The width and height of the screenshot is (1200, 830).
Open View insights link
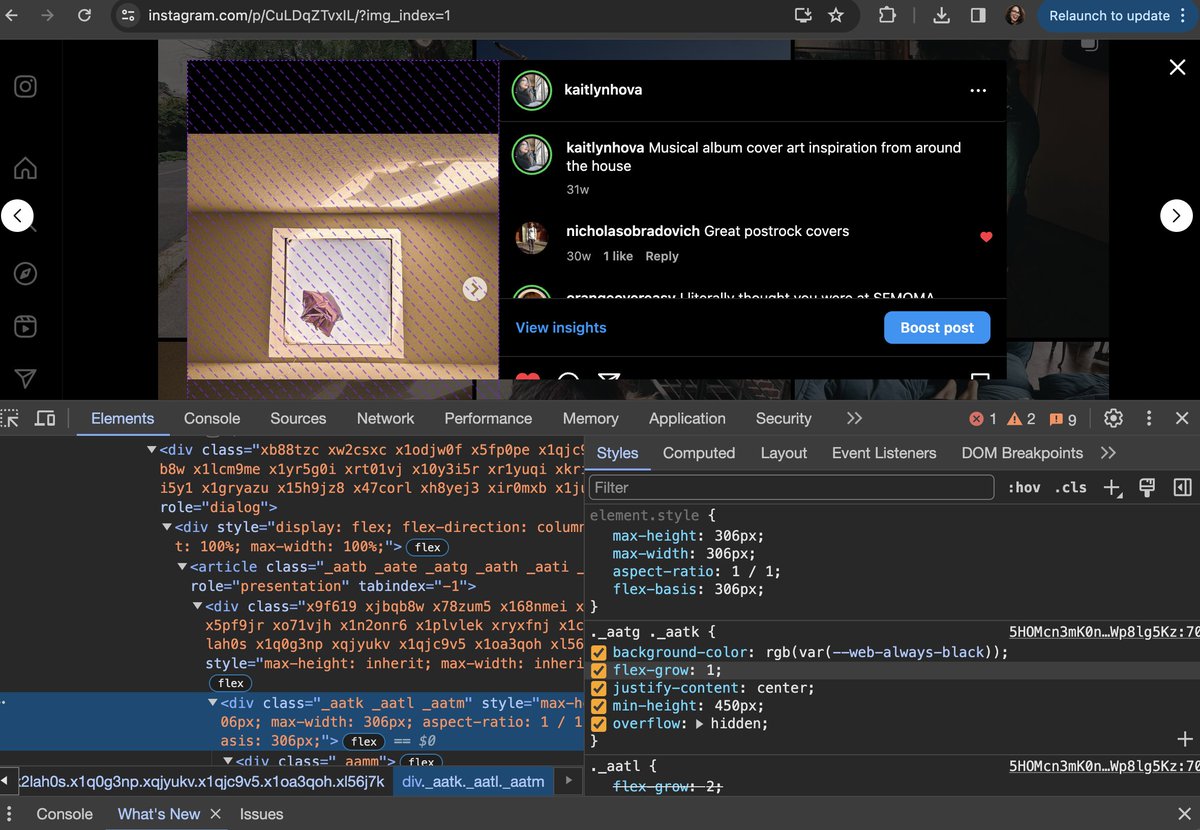tap(561, 328)
